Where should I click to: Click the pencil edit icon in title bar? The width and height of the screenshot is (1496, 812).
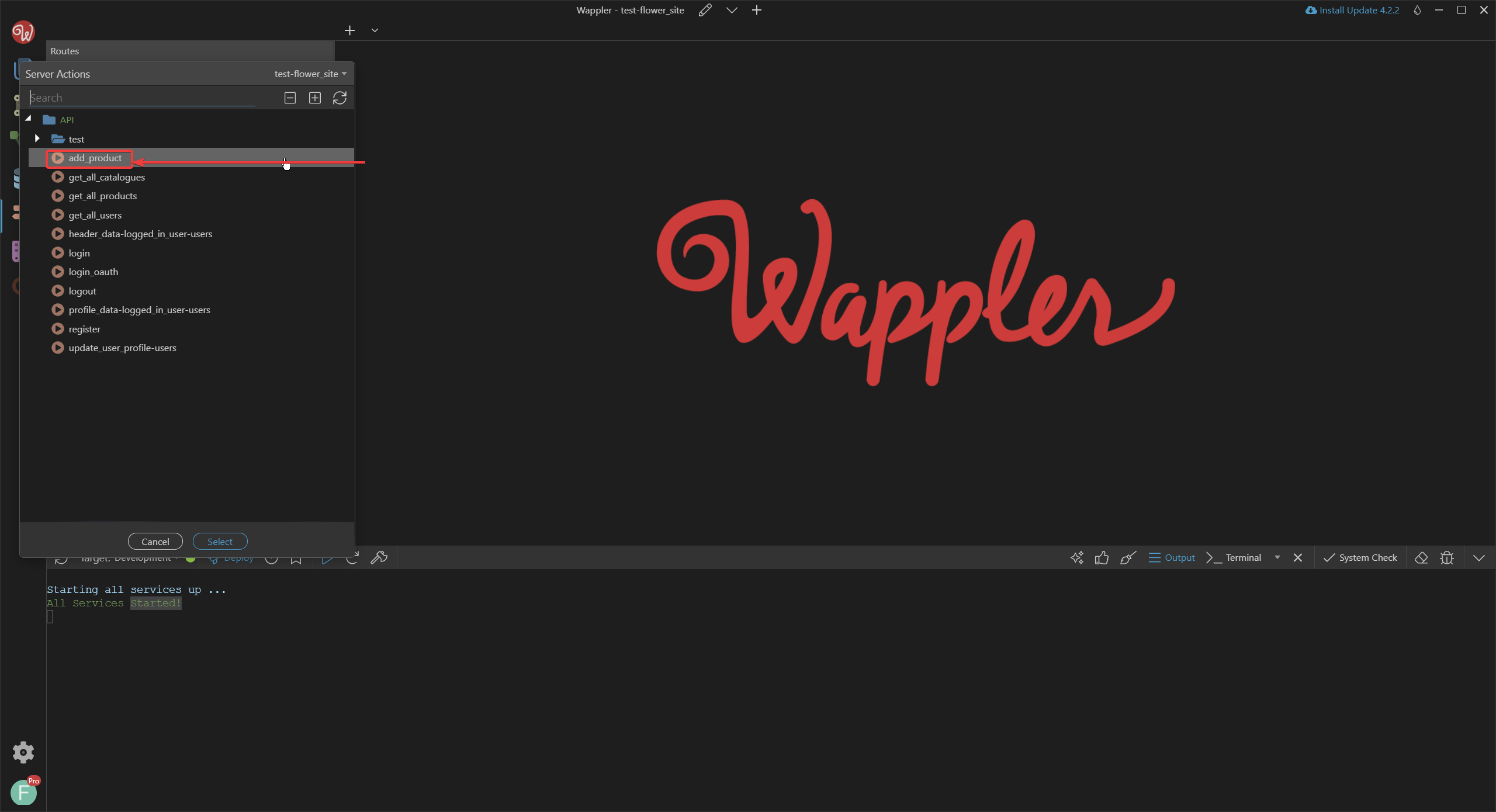(x=705, y=10)
